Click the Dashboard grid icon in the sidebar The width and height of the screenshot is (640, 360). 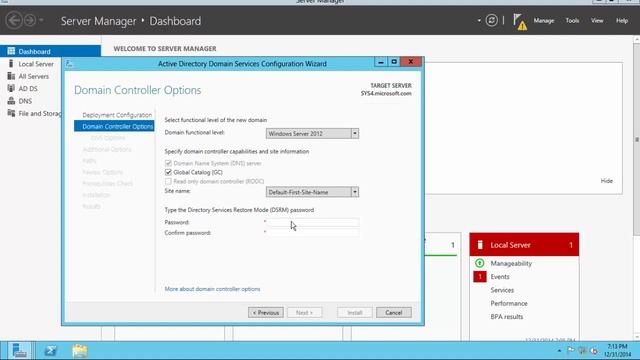[11, 51]
